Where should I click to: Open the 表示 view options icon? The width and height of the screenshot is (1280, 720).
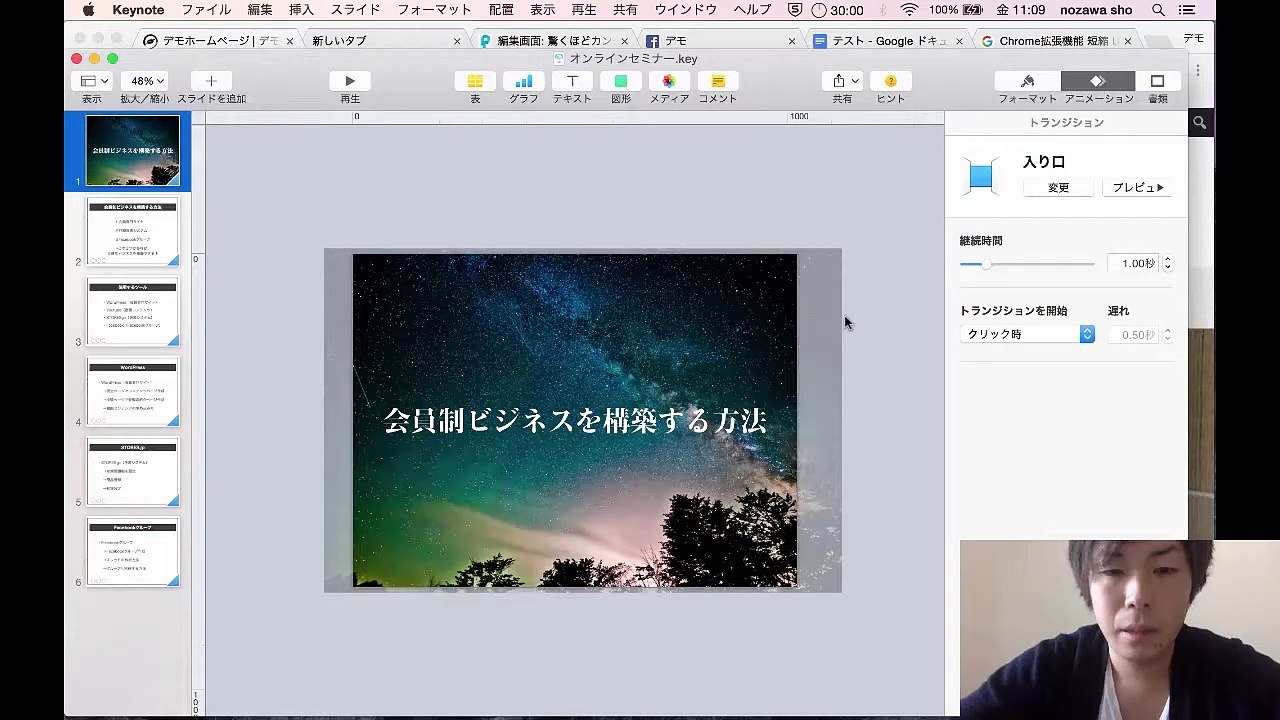coord(94,81)
